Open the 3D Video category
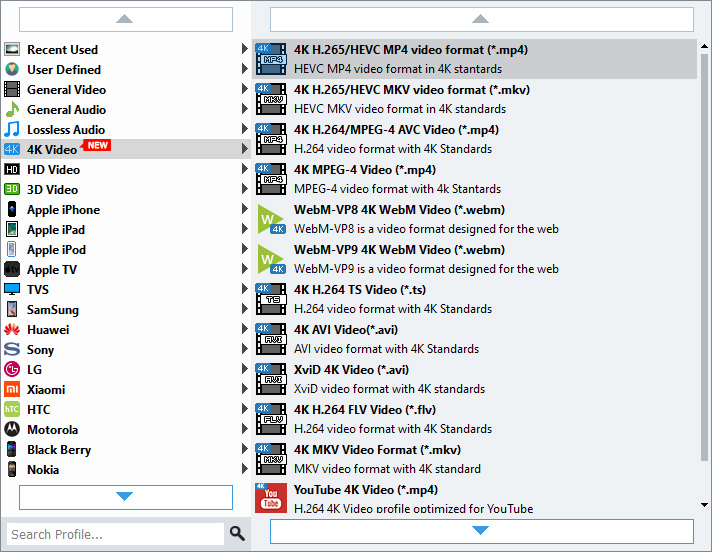 click(125, 189)
